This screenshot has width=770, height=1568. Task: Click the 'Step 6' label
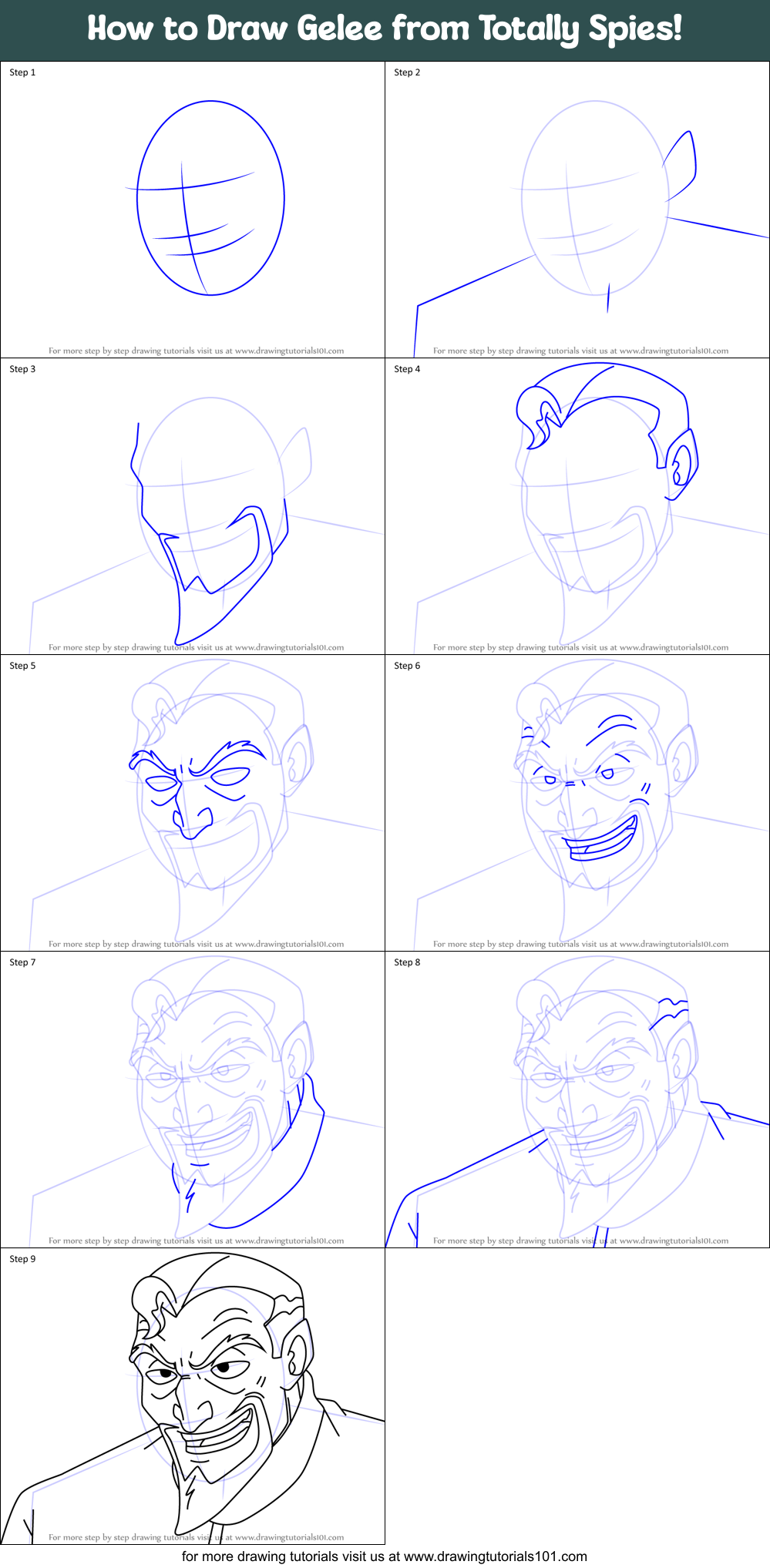coord(407,666)
